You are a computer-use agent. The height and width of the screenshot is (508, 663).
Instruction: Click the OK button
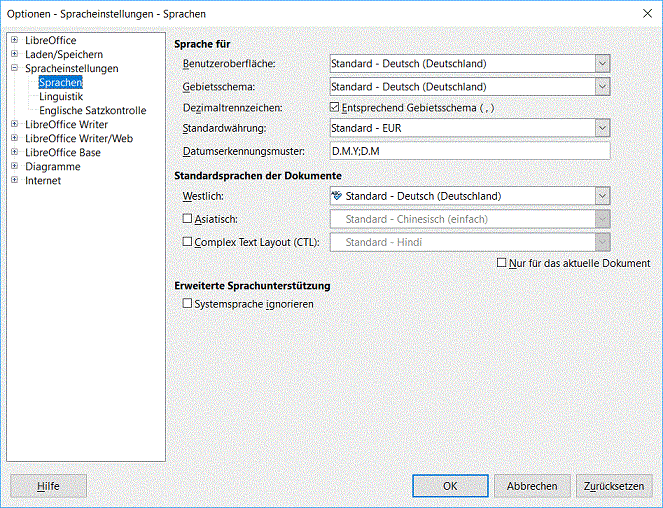click(x=450, y=486)
